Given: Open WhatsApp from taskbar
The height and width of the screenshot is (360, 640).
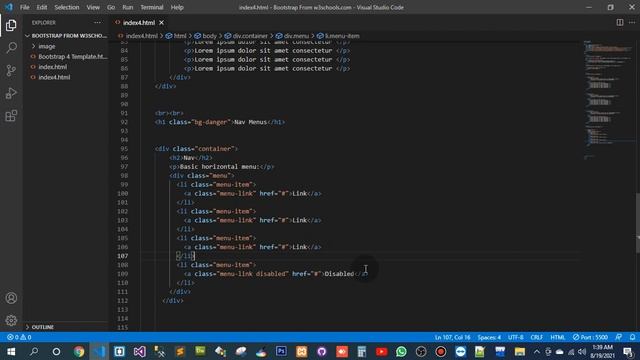Looking at the screenshot, I should (401, 351).
